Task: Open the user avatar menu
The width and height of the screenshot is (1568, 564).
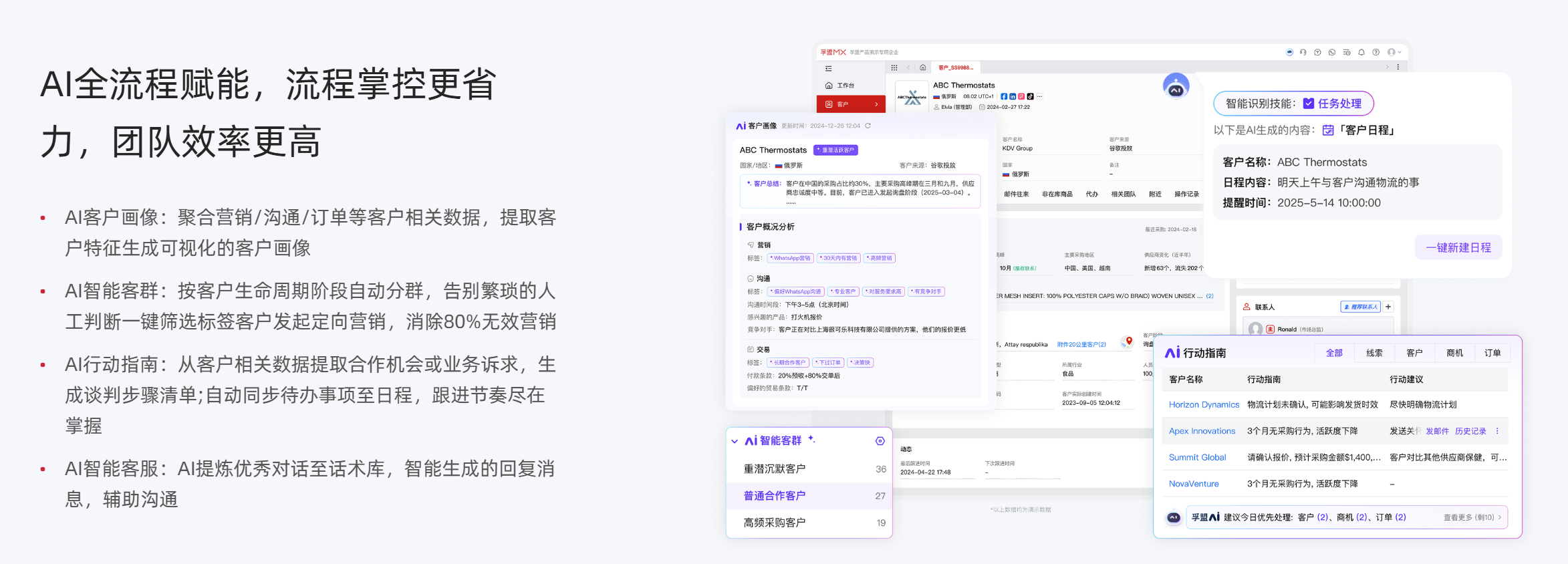Action: [x=1394, y=52]
